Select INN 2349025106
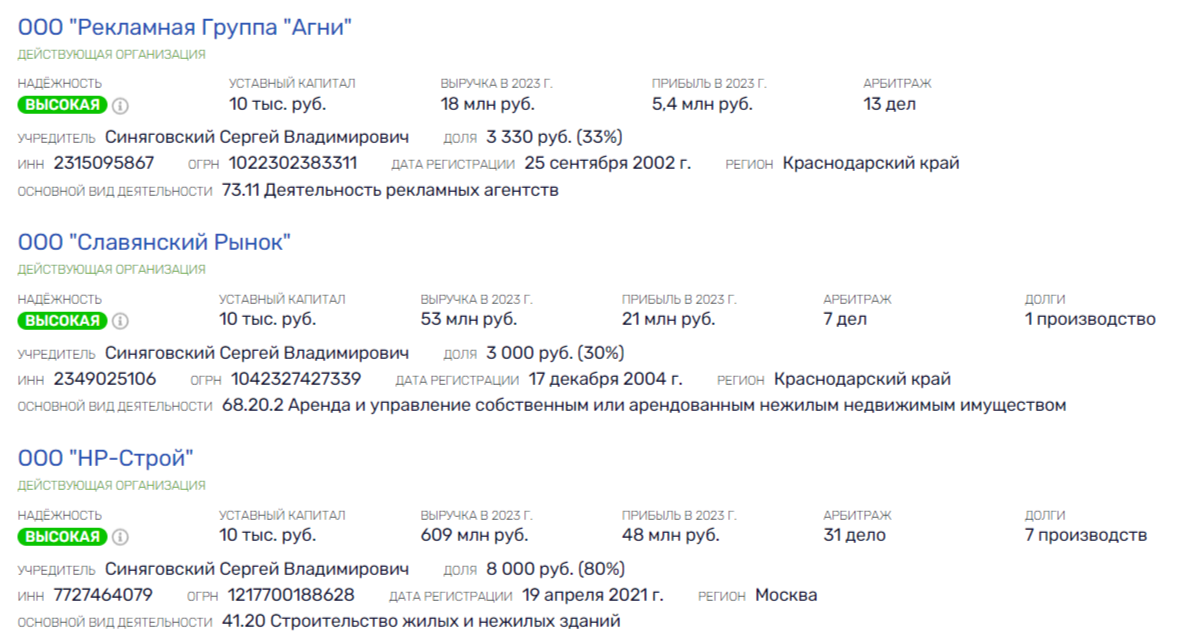 (105, 379)
